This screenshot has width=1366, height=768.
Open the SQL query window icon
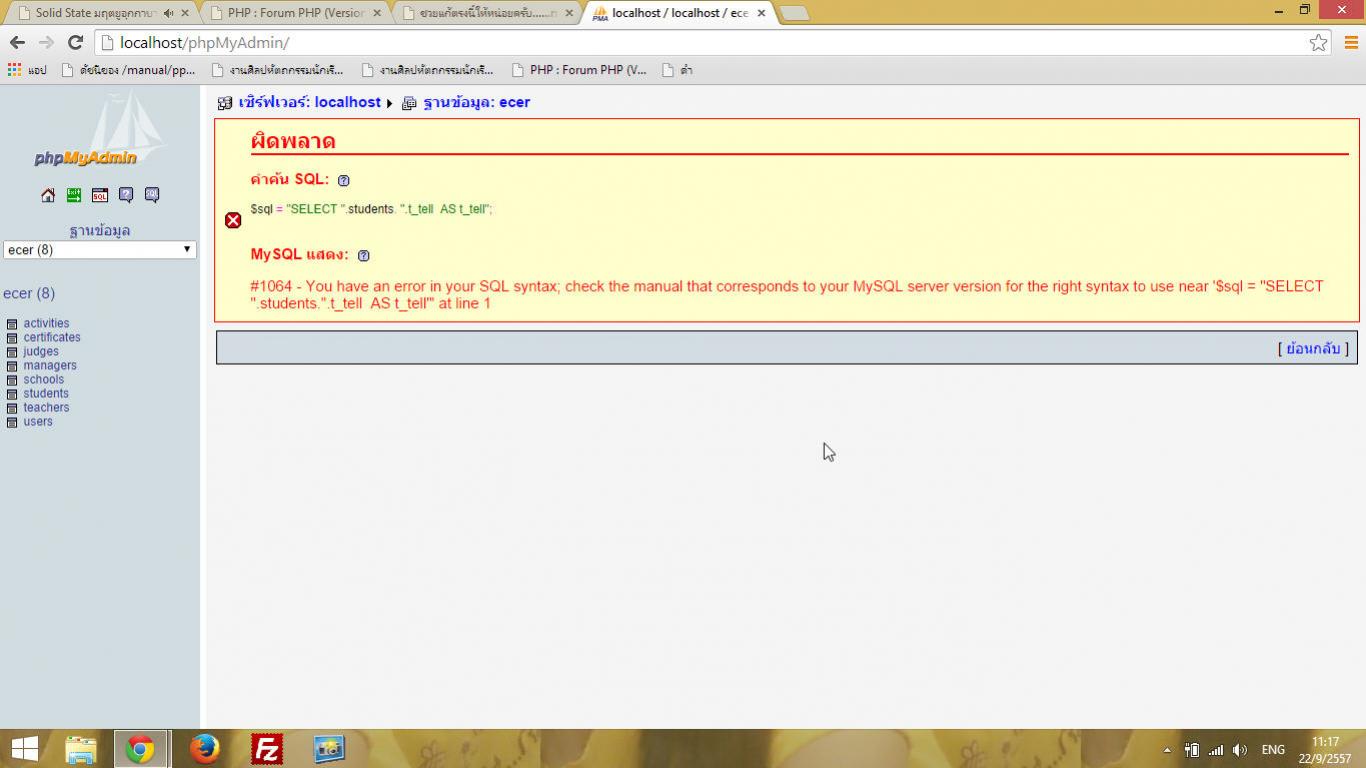point(100,195)
